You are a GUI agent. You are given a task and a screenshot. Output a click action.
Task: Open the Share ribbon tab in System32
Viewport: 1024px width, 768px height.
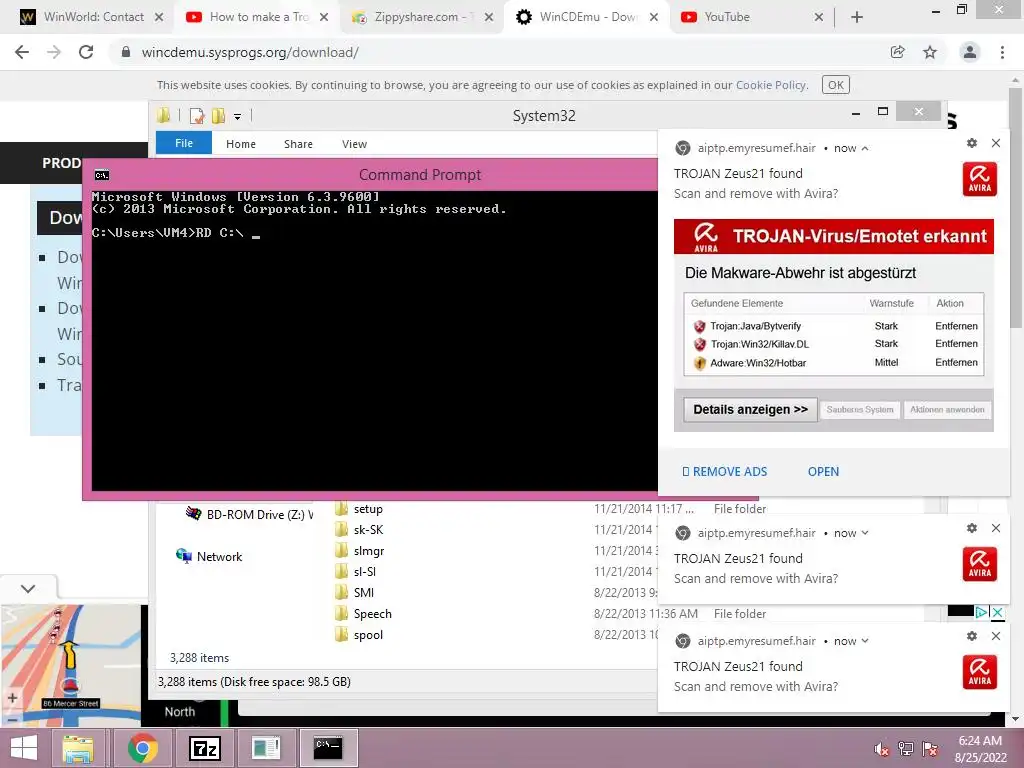[298, 144]
